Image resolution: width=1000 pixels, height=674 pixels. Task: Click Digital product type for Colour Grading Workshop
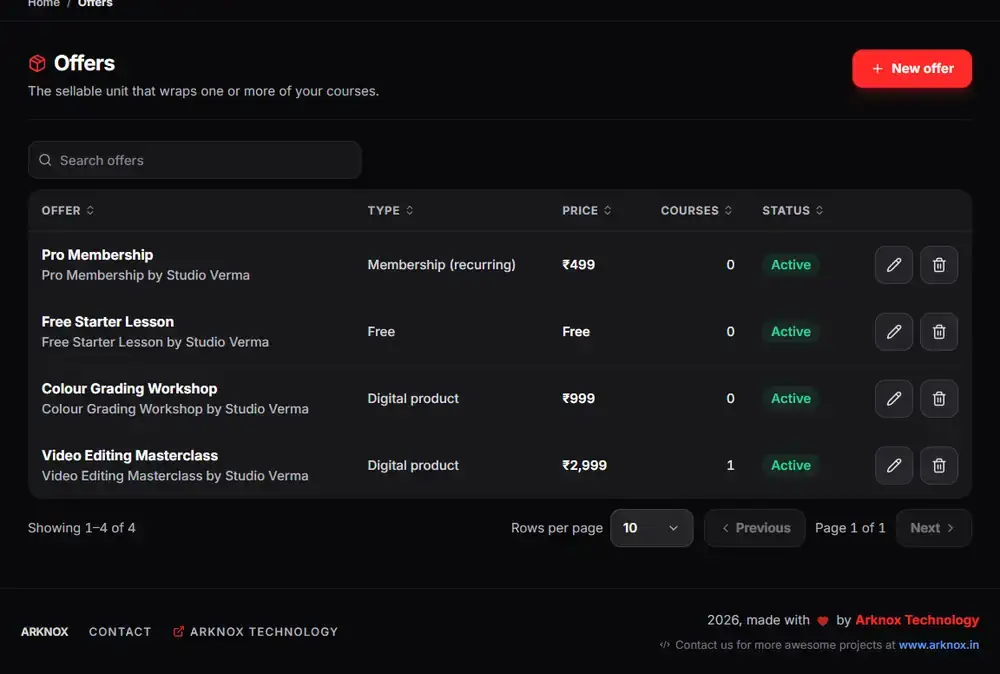point(413,399)
